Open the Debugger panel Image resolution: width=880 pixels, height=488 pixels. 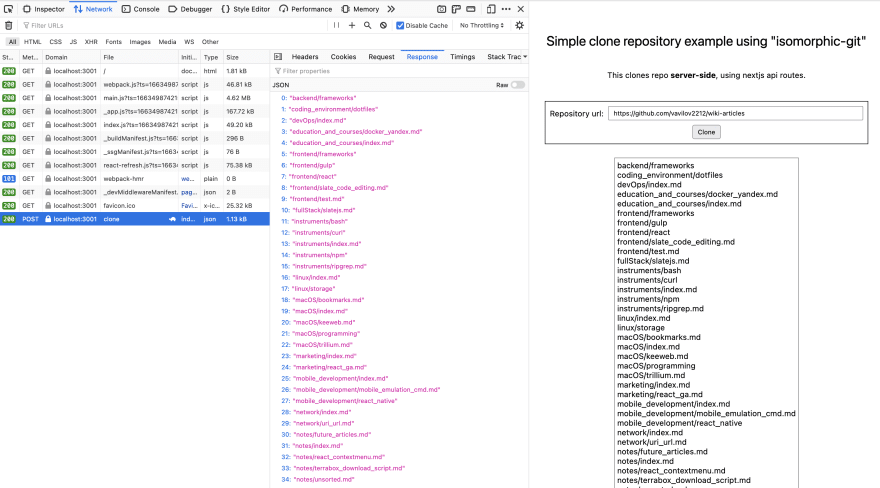pos(190,9)
